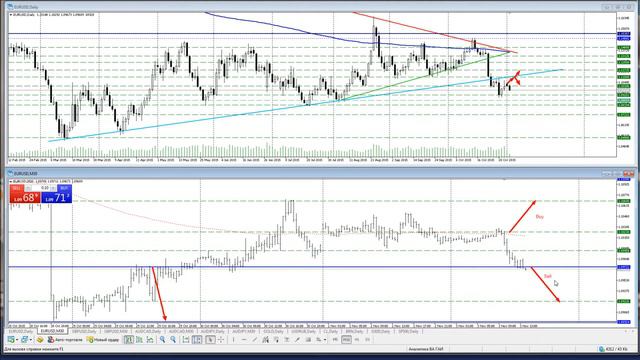Switch chart to Candlesticks mode

(x=139, y=340)
